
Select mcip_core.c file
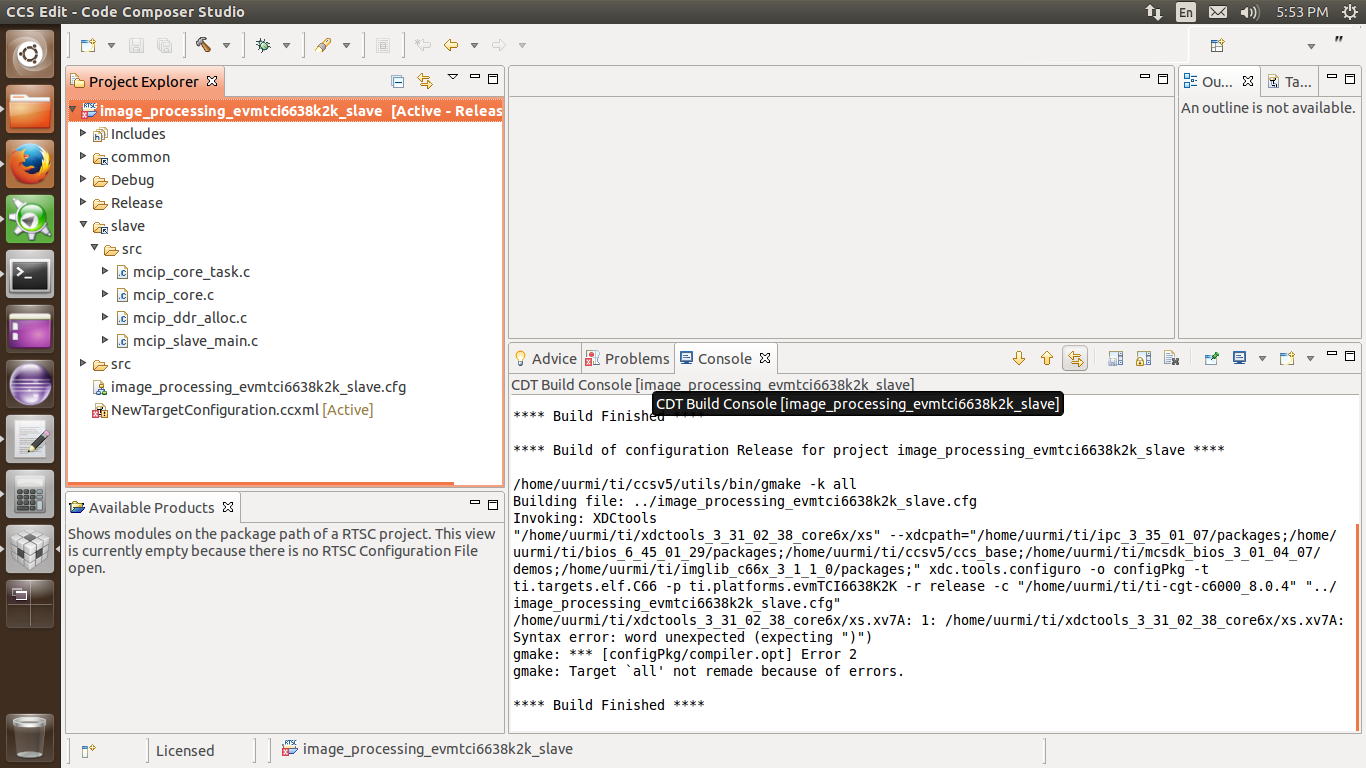173,295
